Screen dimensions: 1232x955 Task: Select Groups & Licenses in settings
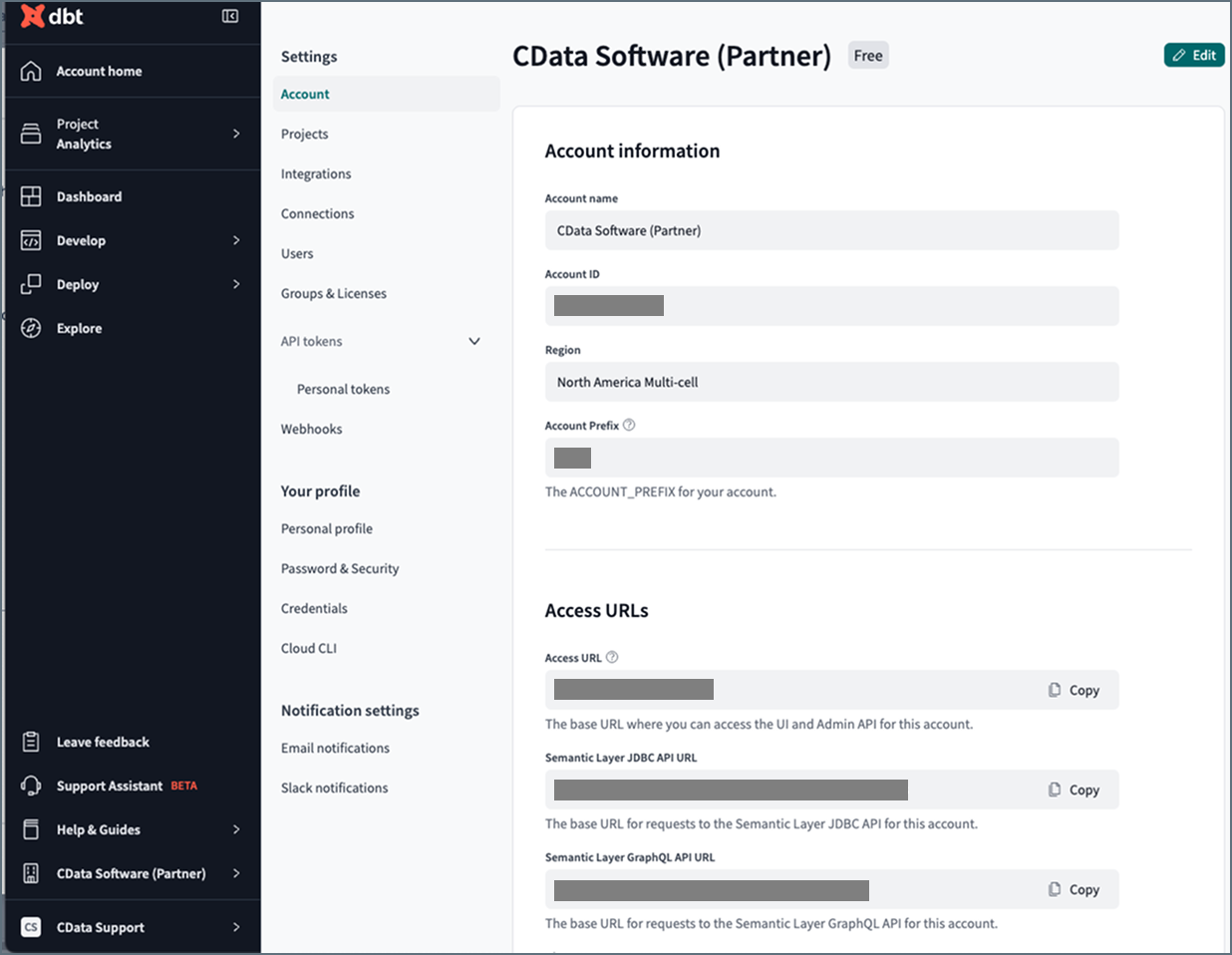[333, 293]
